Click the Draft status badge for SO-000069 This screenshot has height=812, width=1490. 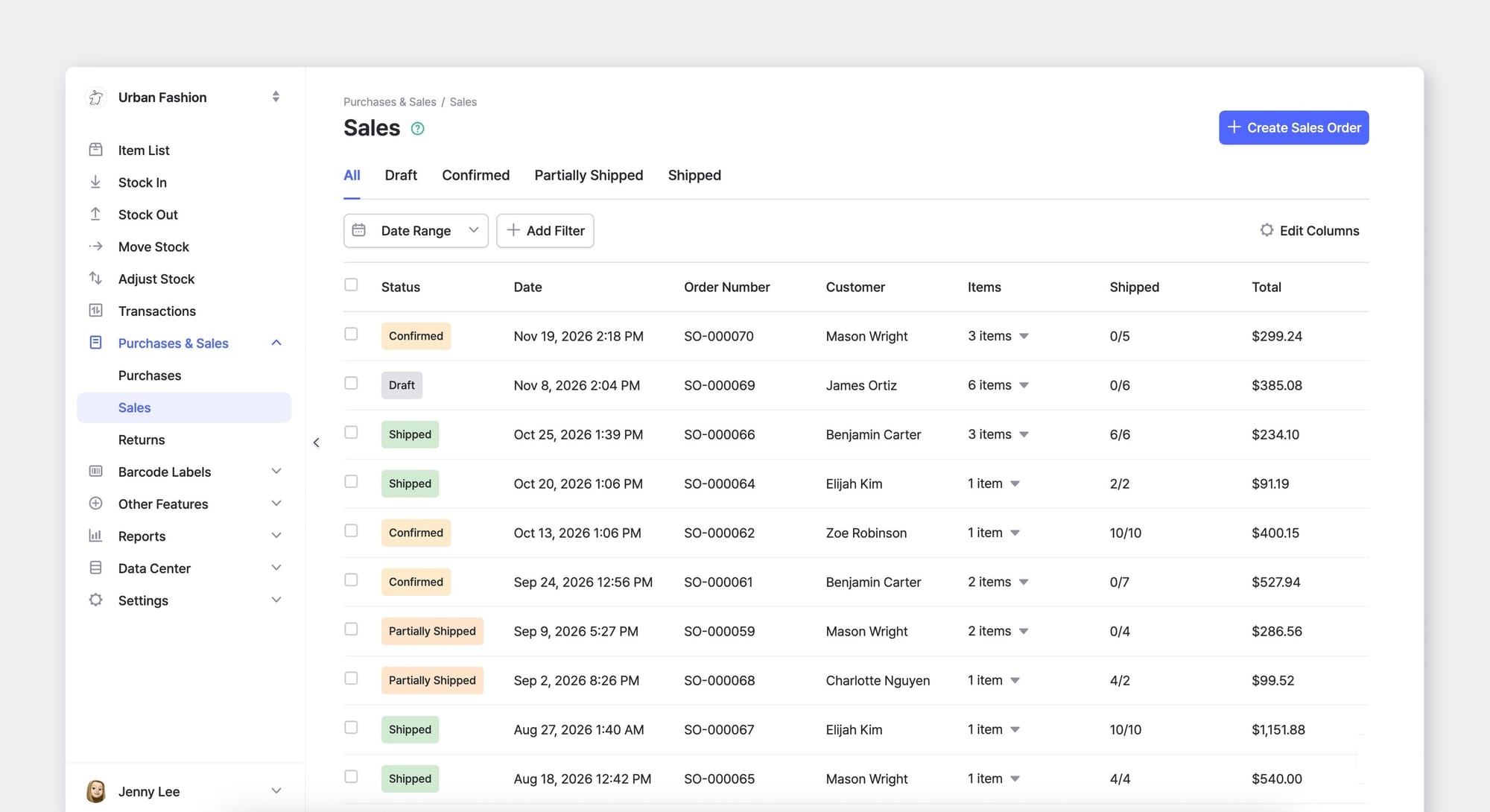click(x=402, y=385)
